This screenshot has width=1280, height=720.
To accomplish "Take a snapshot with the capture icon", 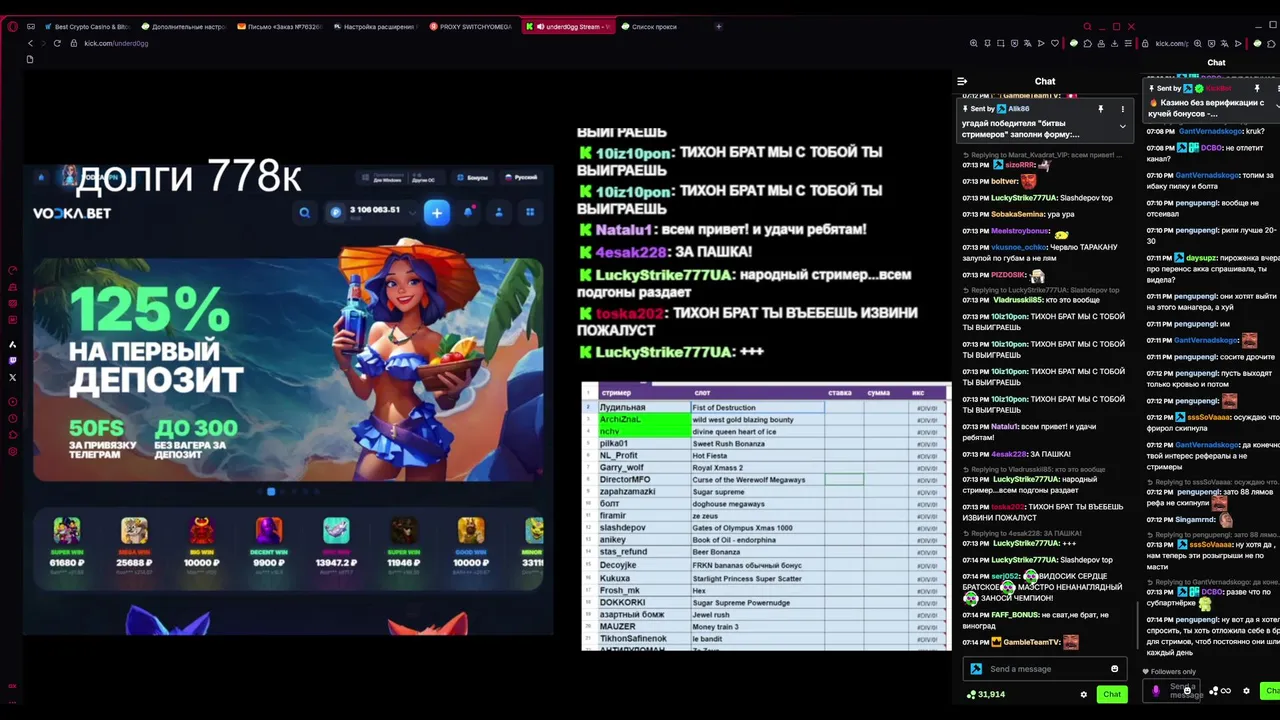I will 1001,43.
